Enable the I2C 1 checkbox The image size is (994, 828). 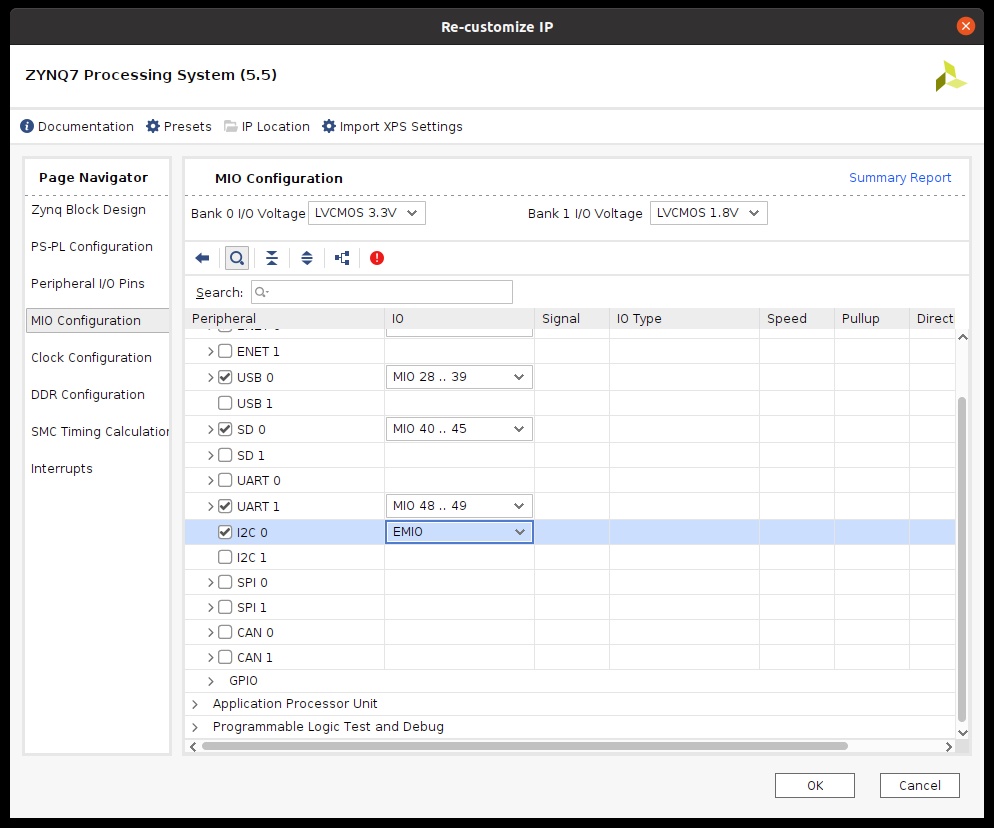[225, 557]
